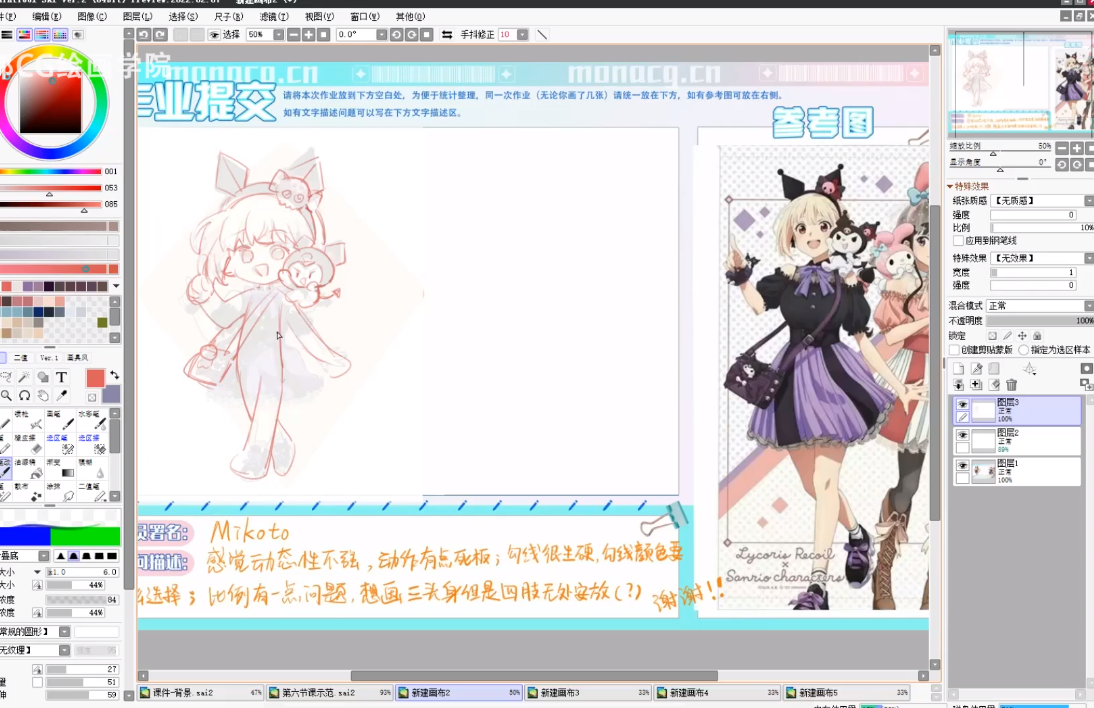The width and height of the screenshot is (1094, 708).
Task: Select the Hand pan tool
Action: click(x=43, y=396)
